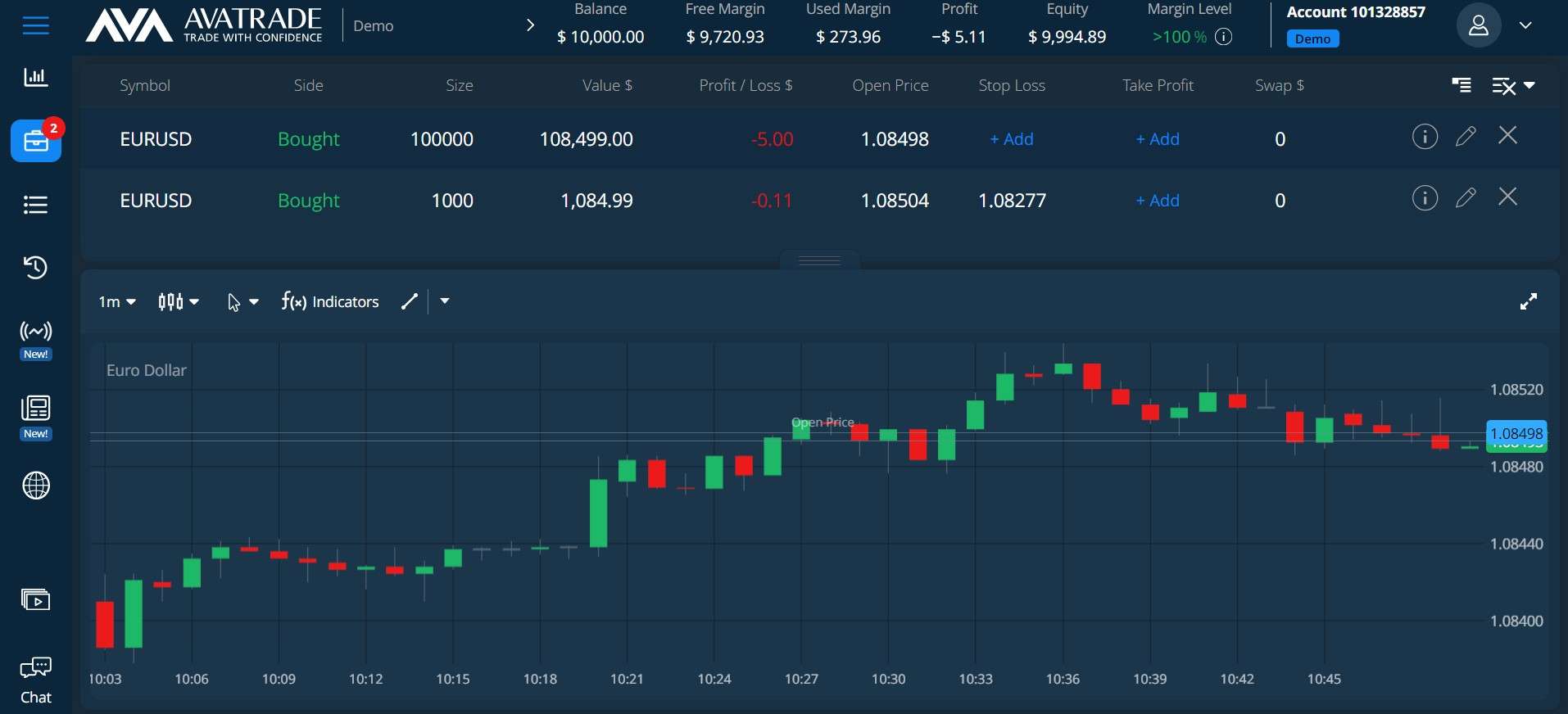The width and height of the screenshot is (1568, 714).
Task: Expand the chart to fullscreen
Action: 1529,301
